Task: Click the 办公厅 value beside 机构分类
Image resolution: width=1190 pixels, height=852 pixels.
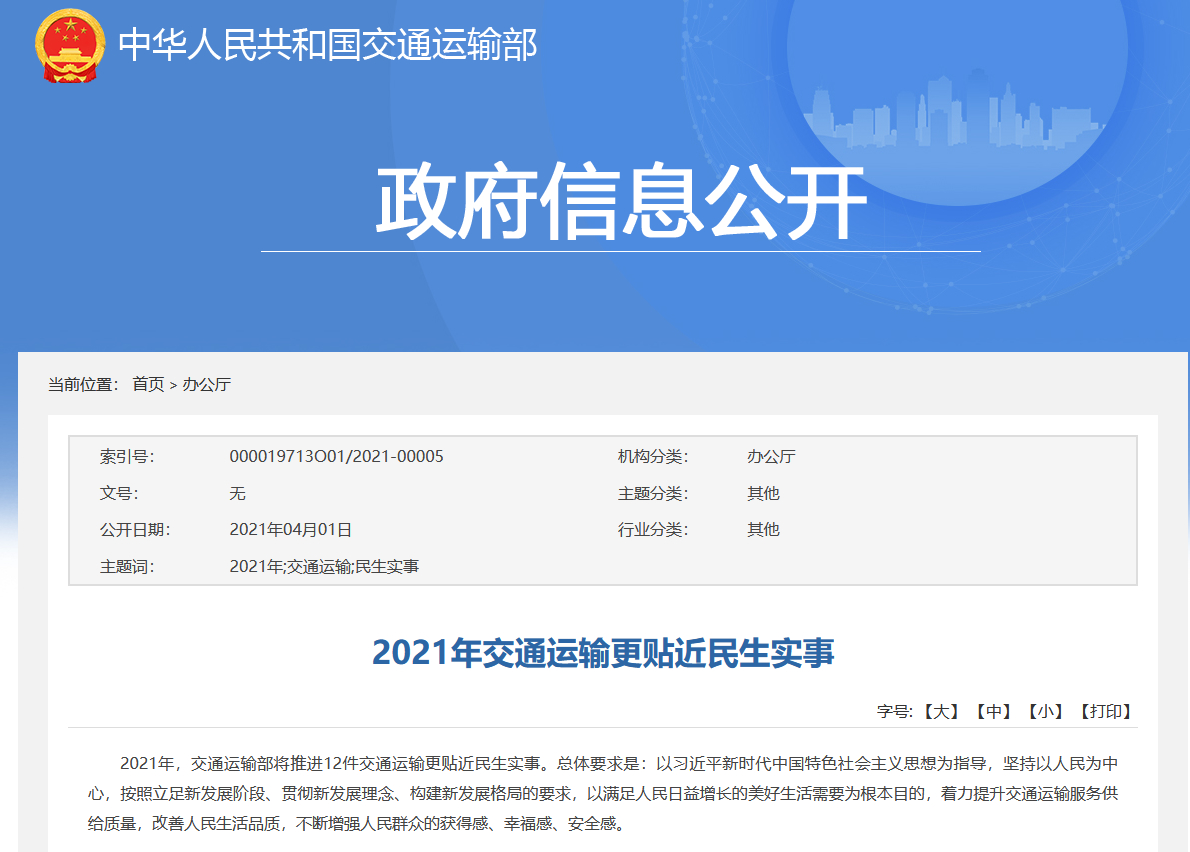Action: [771, 457]
